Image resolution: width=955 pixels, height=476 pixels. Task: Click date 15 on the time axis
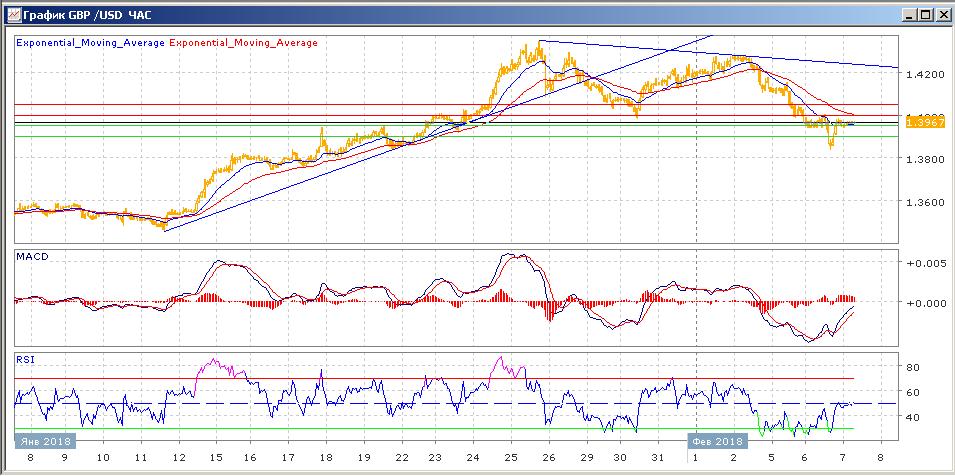point(217,458)
